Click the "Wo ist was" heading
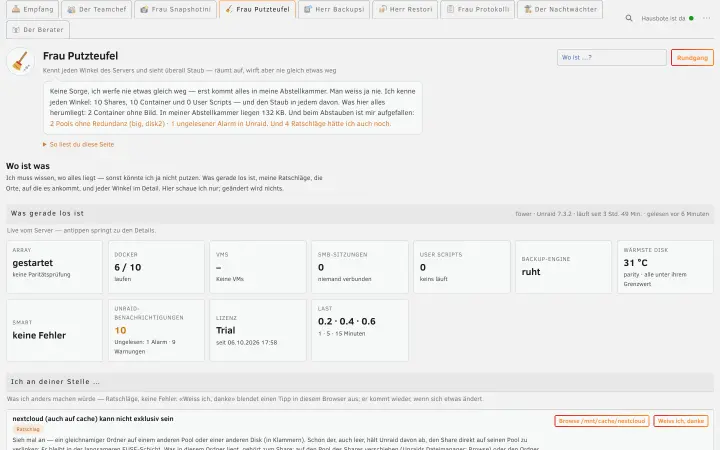The height and width of the screenshot is (450, 720). point(28,166)
